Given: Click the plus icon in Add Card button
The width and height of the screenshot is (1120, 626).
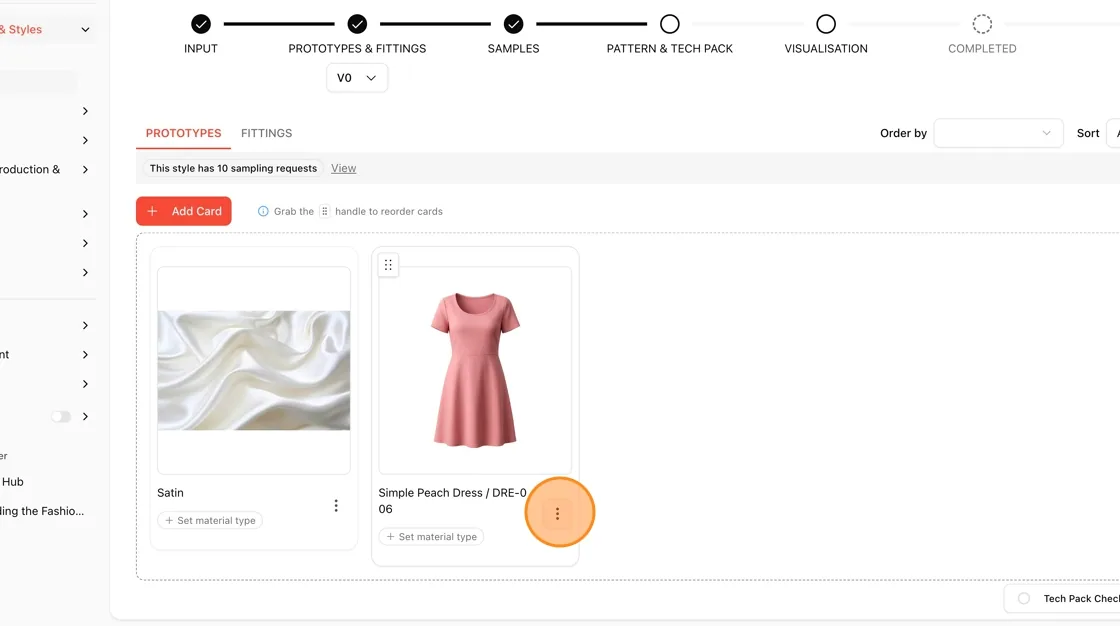Looking at the screenshot, I should 152,212.
